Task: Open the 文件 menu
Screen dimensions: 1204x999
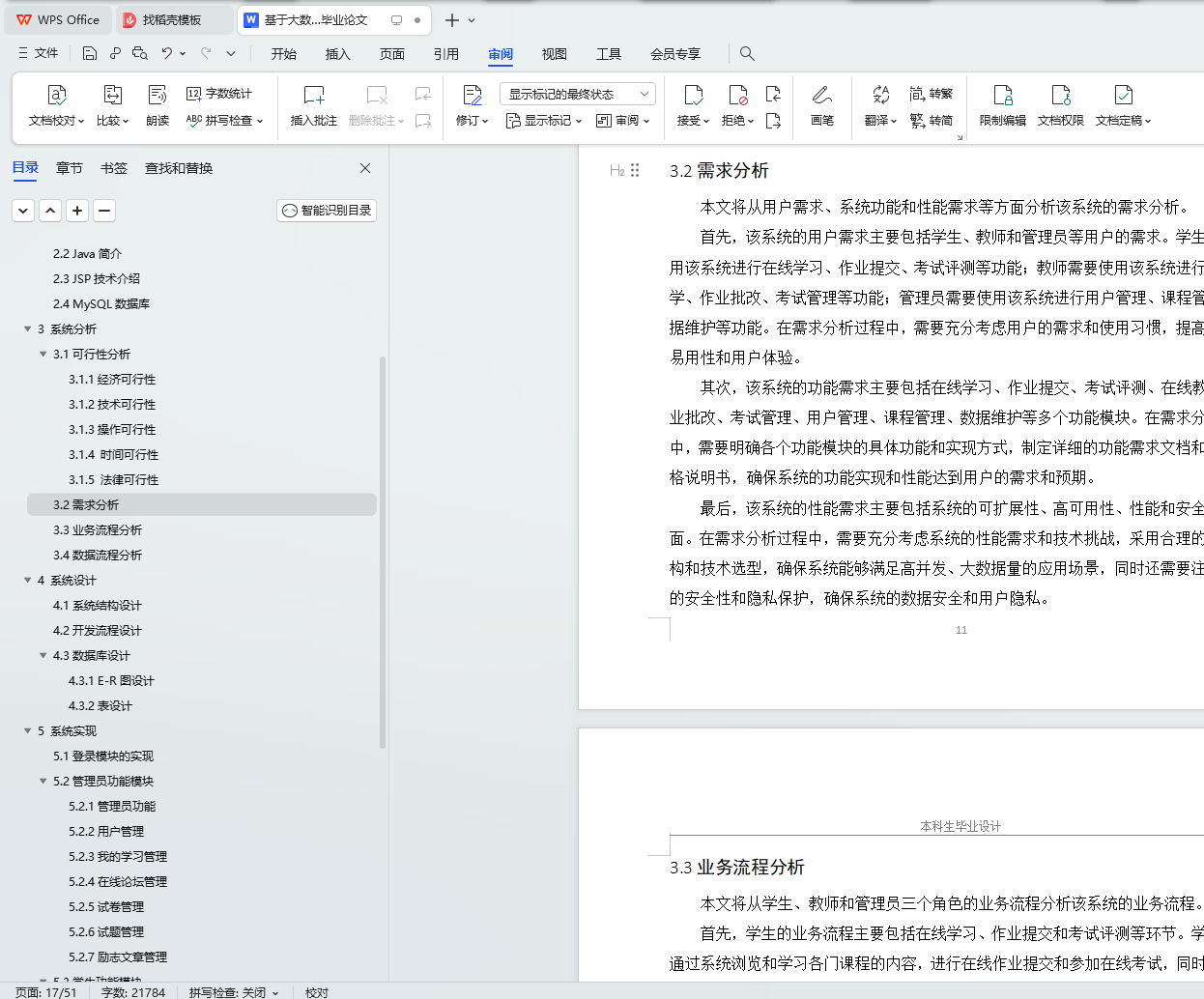Action: pos(39,53)
